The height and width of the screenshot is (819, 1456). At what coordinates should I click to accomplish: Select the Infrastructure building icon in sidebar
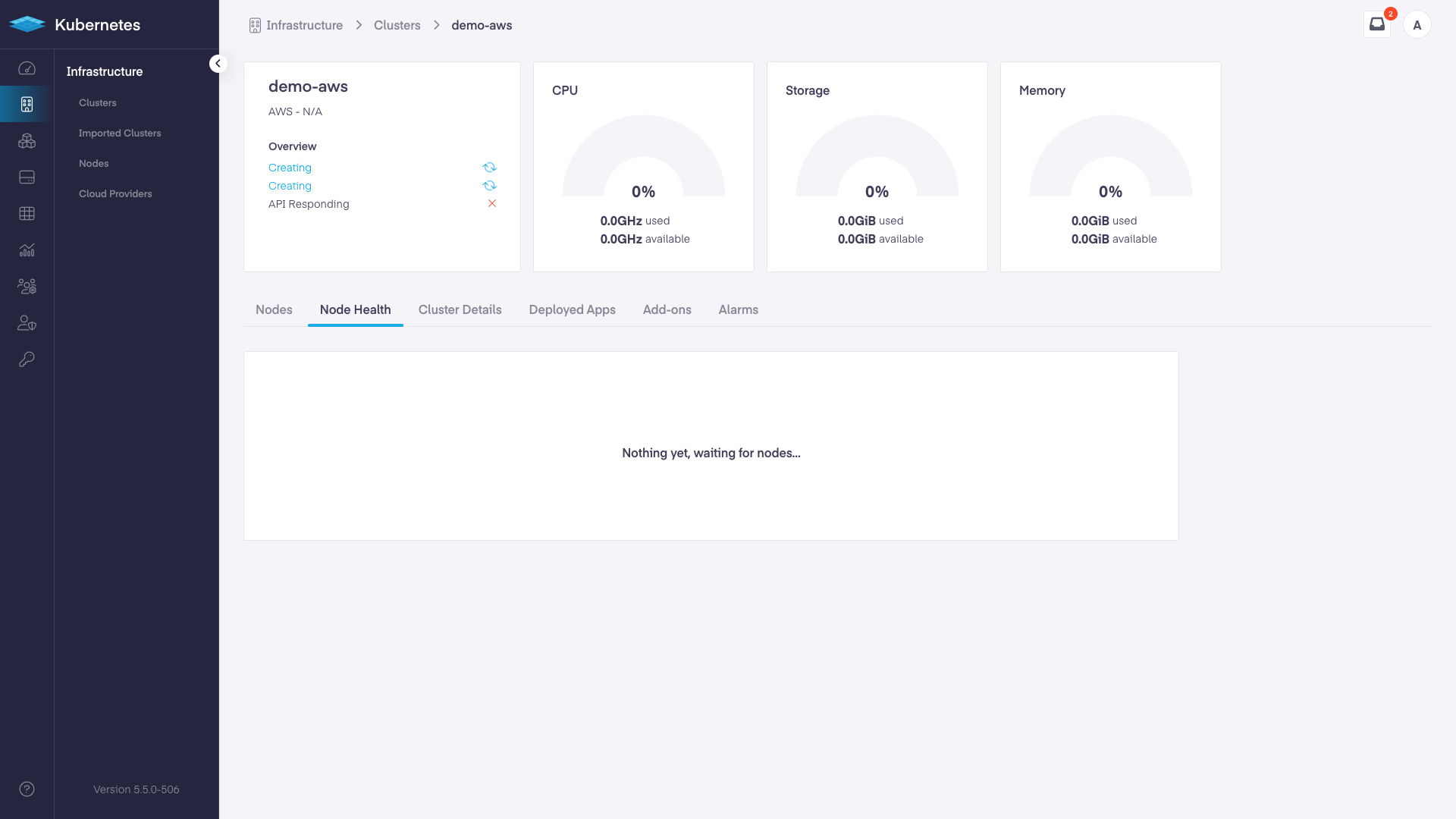pos(27,105)
